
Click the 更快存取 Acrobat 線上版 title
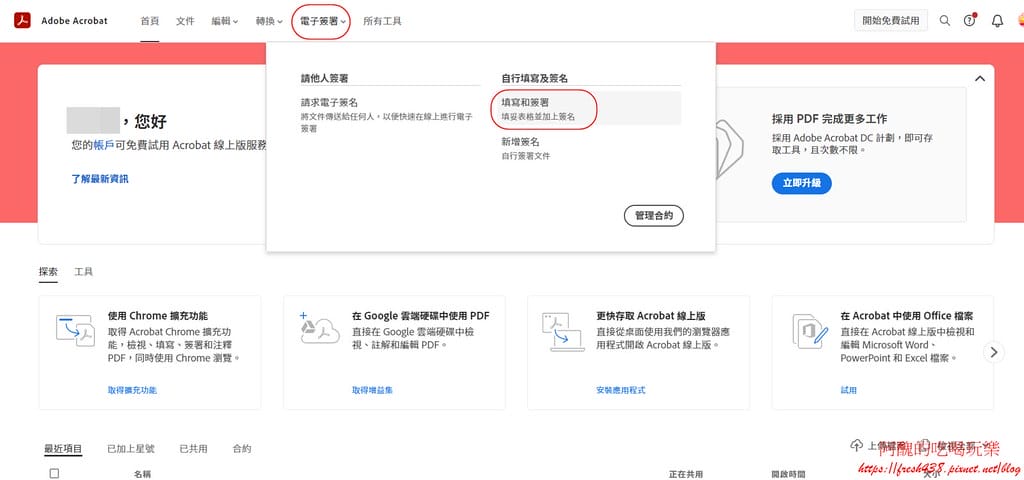coord(650,316)
